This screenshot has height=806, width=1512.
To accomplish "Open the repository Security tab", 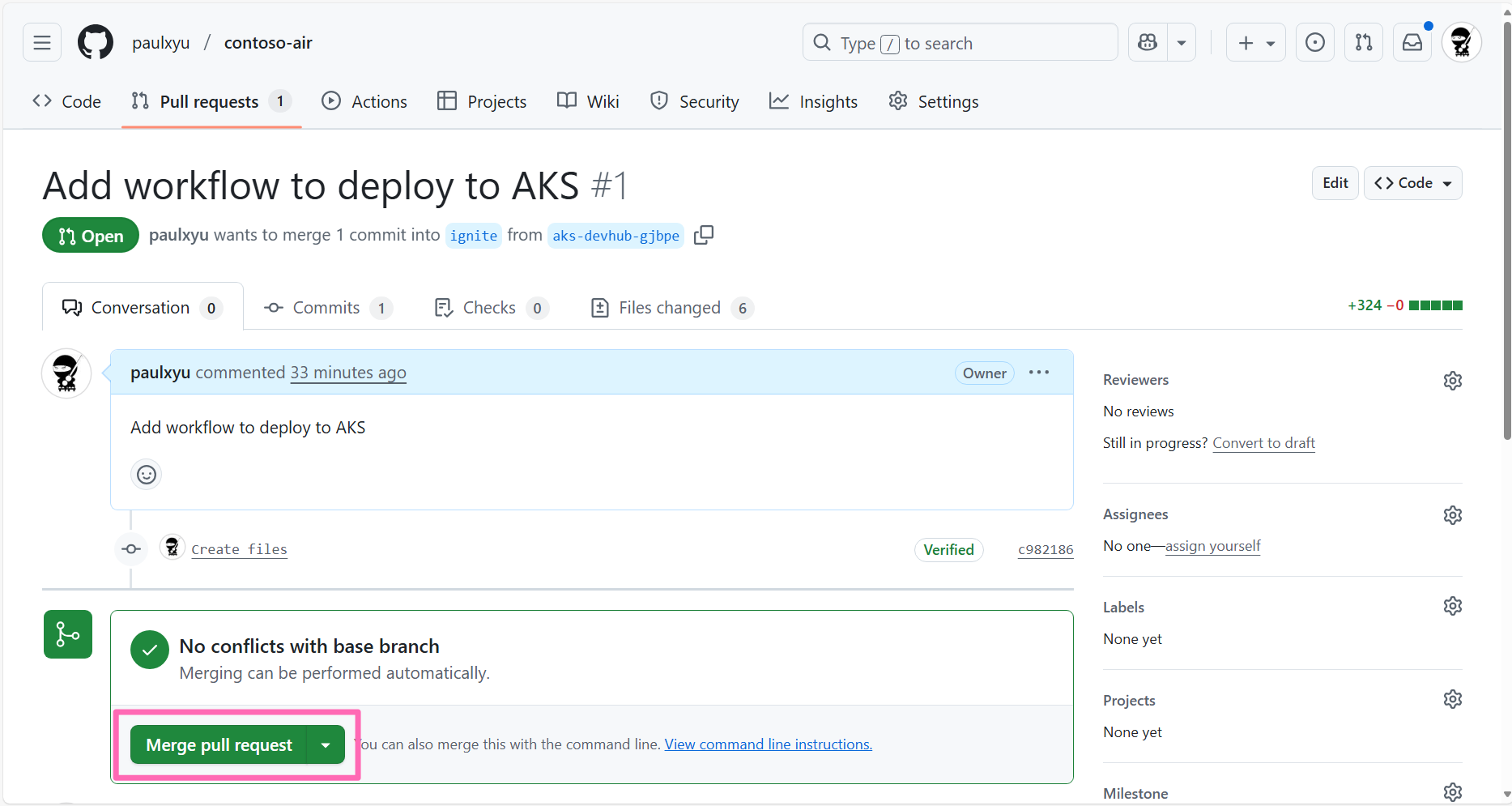I will coord(694,101).
